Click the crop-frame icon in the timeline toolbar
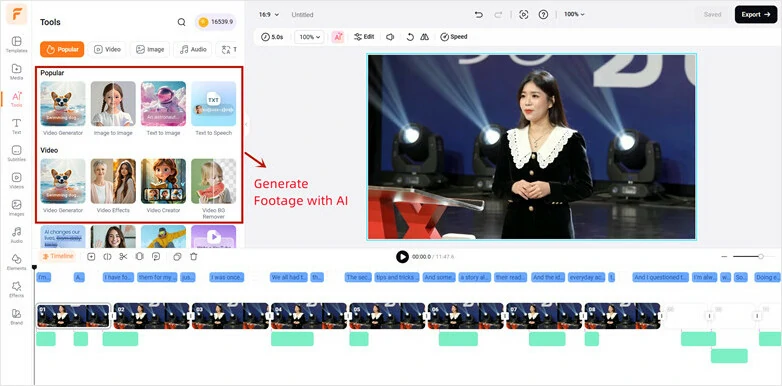782x386 pixels. pyautogui.click(x=140, y=256)
